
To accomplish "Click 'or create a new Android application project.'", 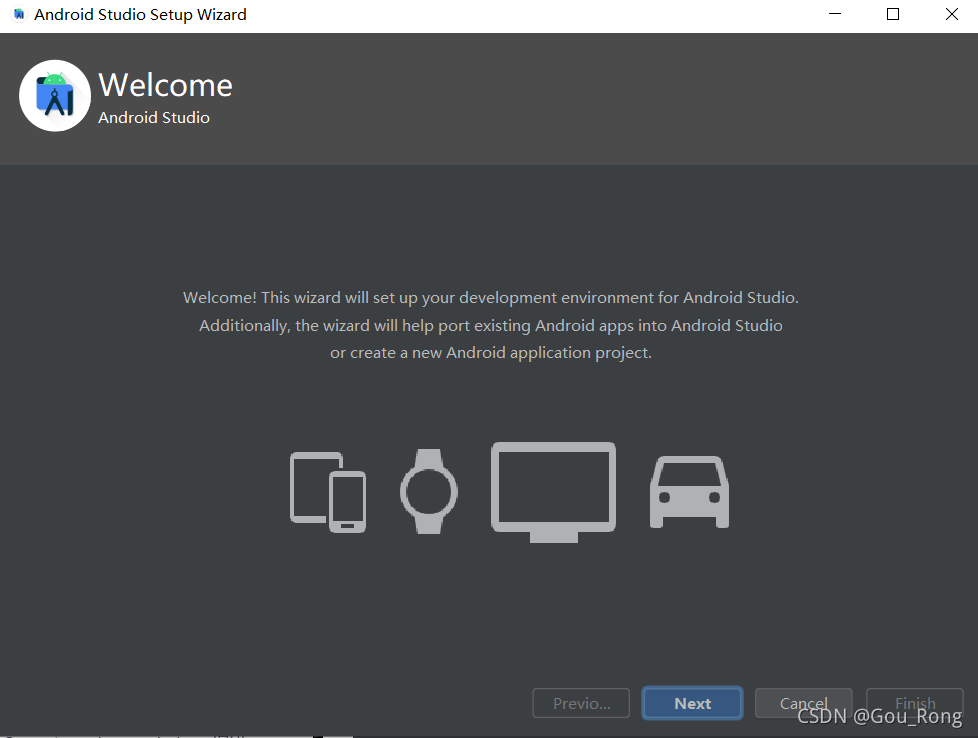I will [x=491, y=353].
